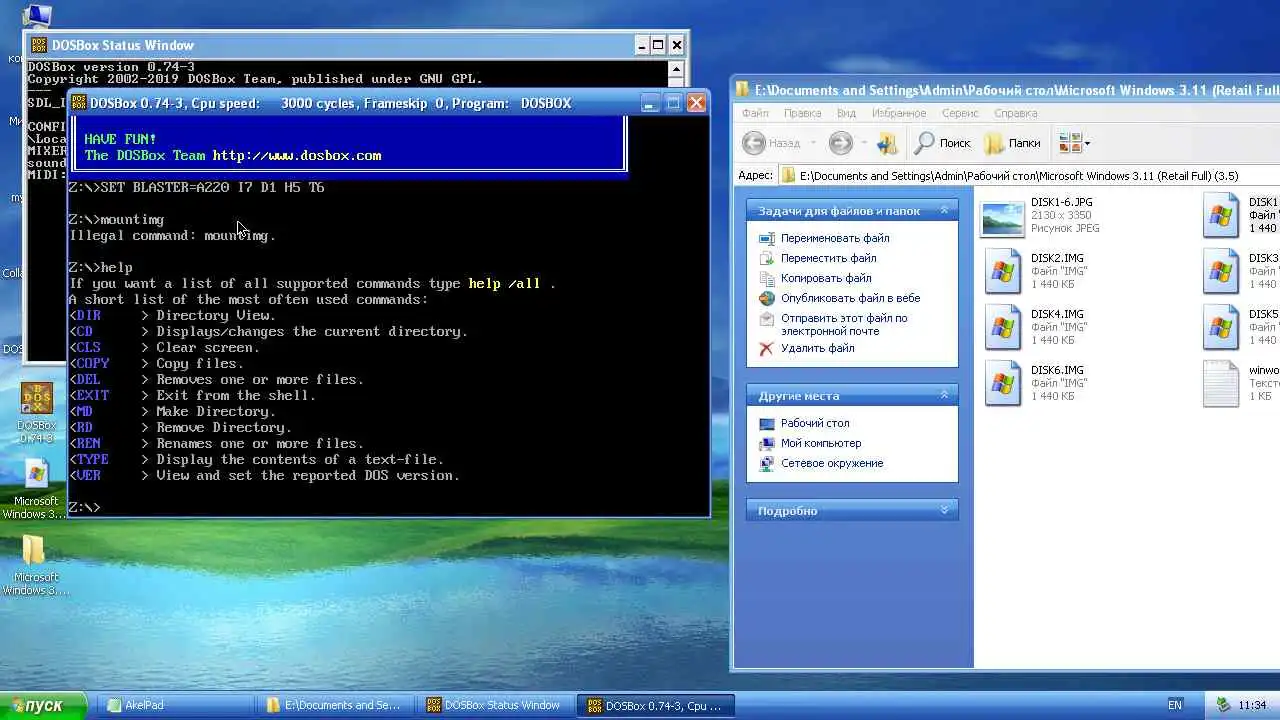This screenshot has height=720, width=1280.
Task: Click the system tray icon beside the clock
Action: (1223, 705)
